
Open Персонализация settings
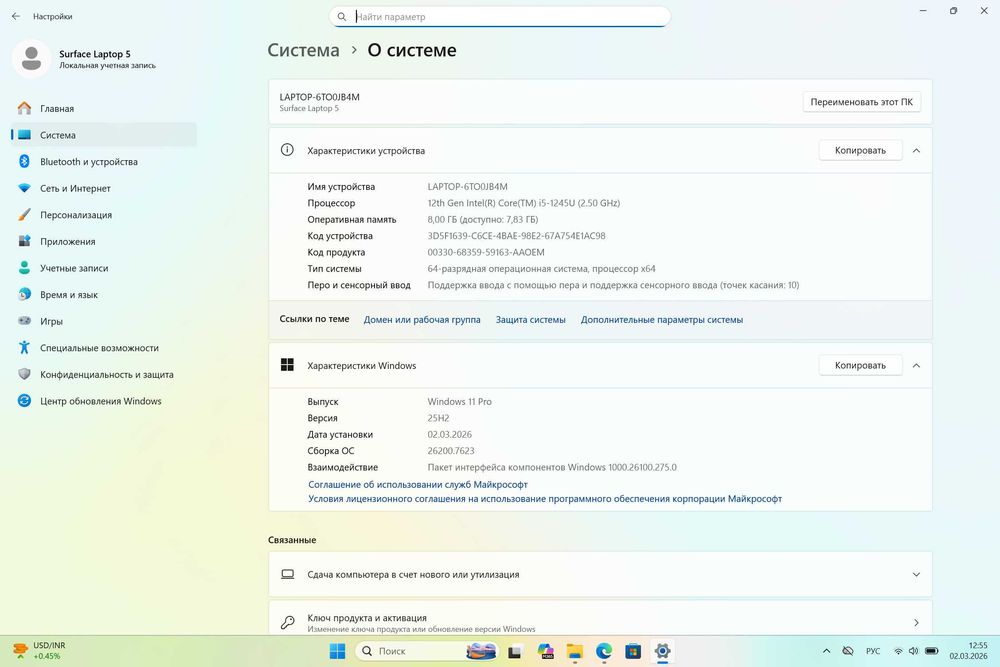104,215
